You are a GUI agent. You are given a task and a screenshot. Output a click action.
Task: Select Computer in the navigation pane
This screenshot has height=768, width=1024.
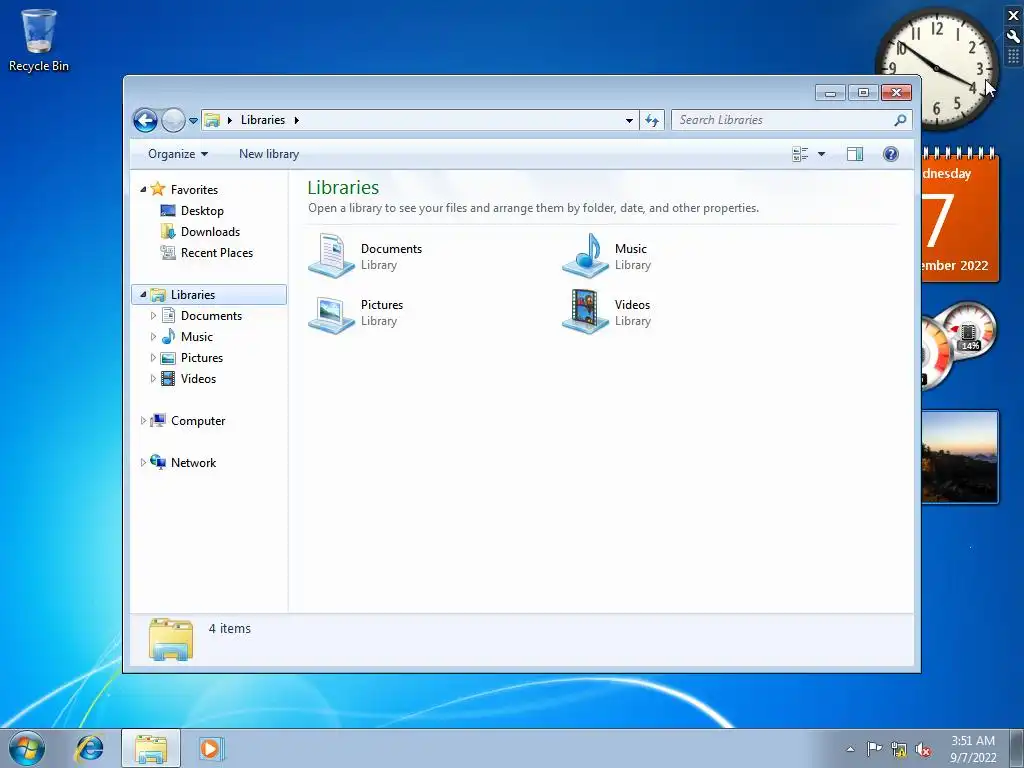point(198,421)
